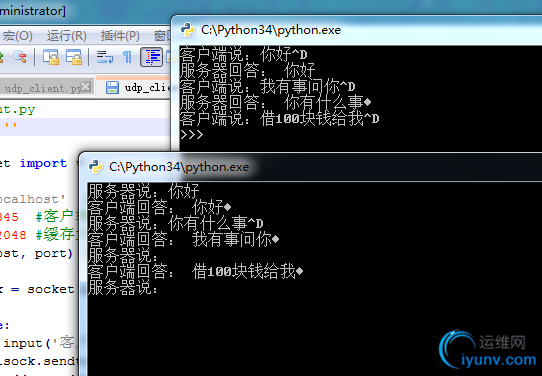Click line '客户端回答: 我有事问你'
542x376 pixels.
pos(183,239)
